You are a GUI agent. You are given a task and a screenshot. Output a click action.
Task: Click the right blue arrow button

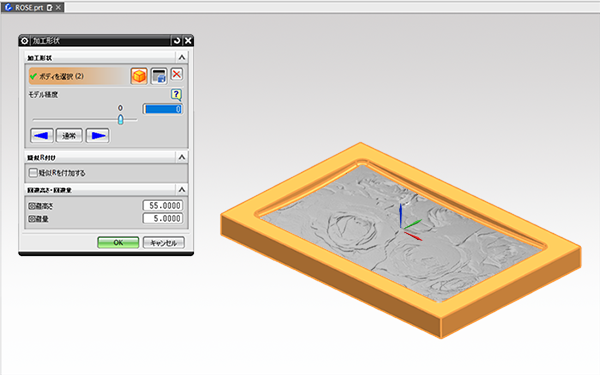click(98, 135)
